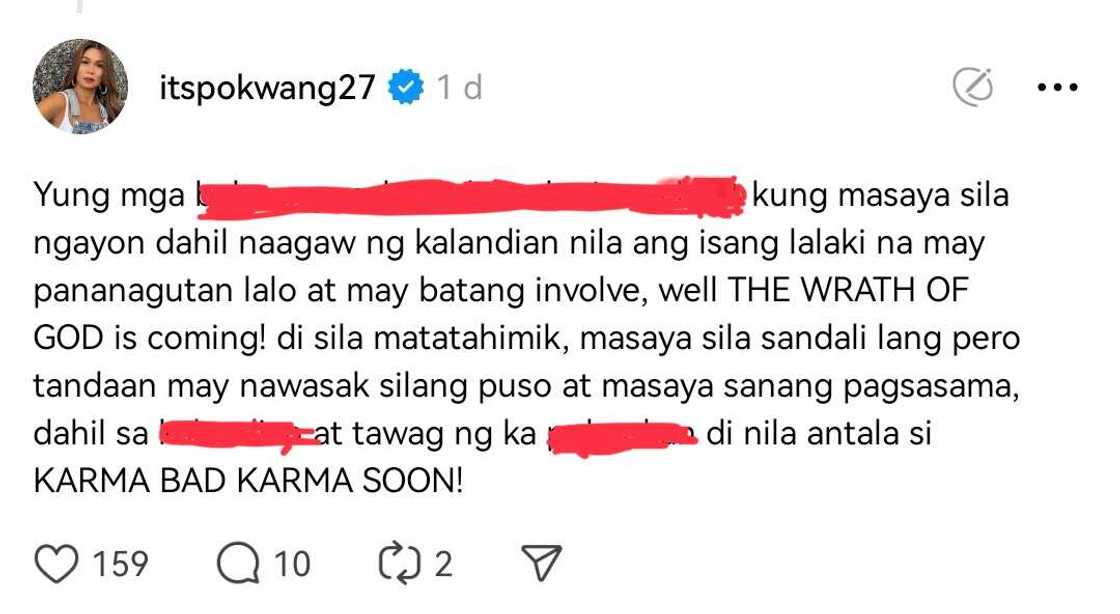Click the red scribble after 'tawag ng ka'
This screenshot has width=1120, height=614.
click(621, 436)
